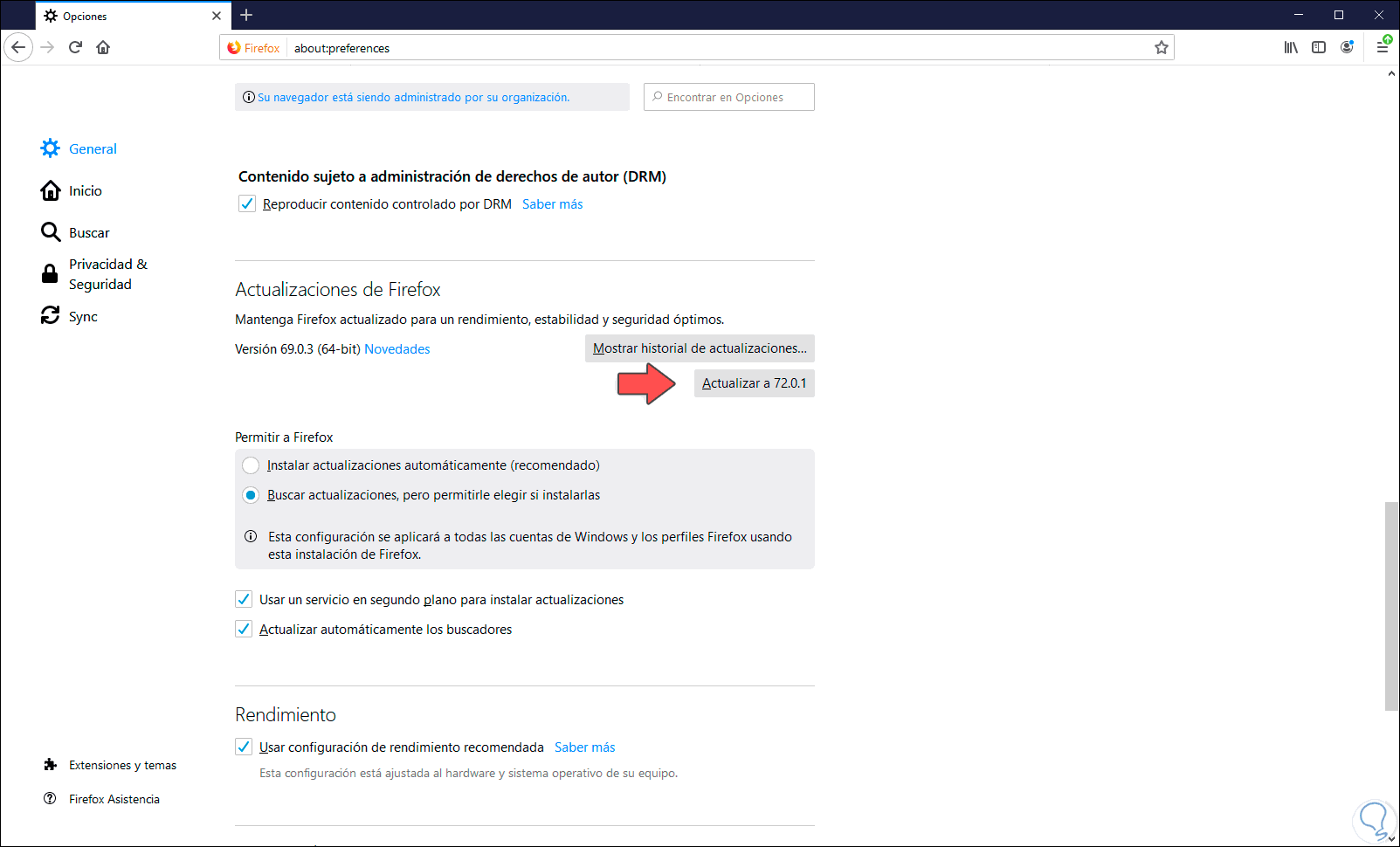
Task: Click the Actualizar a 72.0.1 button
Action: [x=755, y=383]
